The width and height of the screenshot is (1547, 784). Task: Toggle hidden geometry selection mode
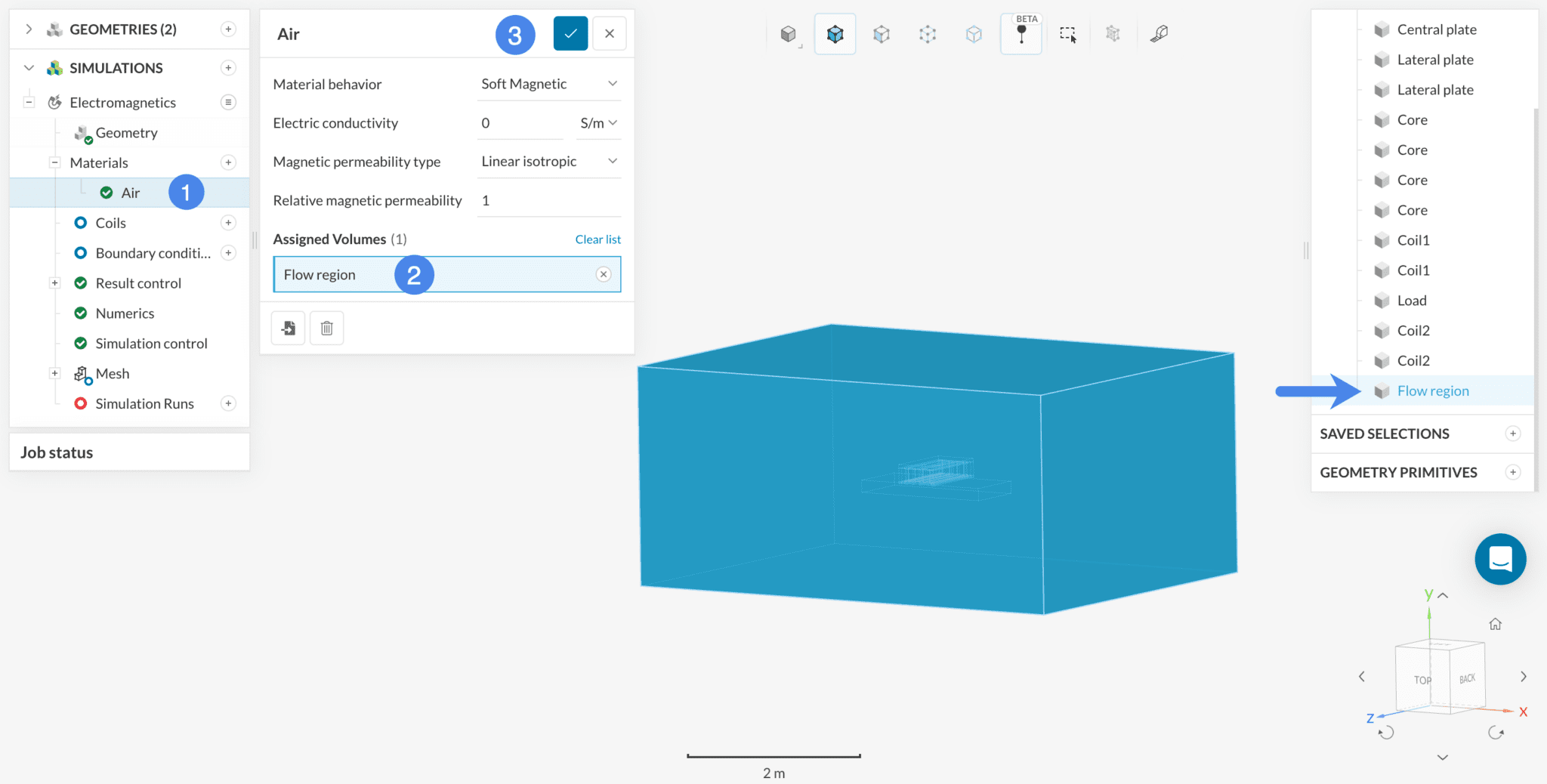click(x=1112, y=33)
